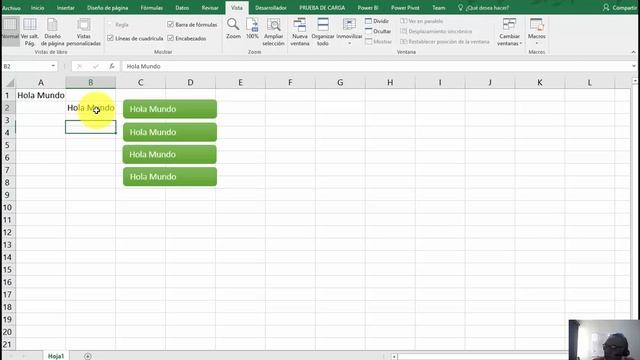The image size is (640, 360).
Task: Click Mostrar unhide window button
Action: 378,42
